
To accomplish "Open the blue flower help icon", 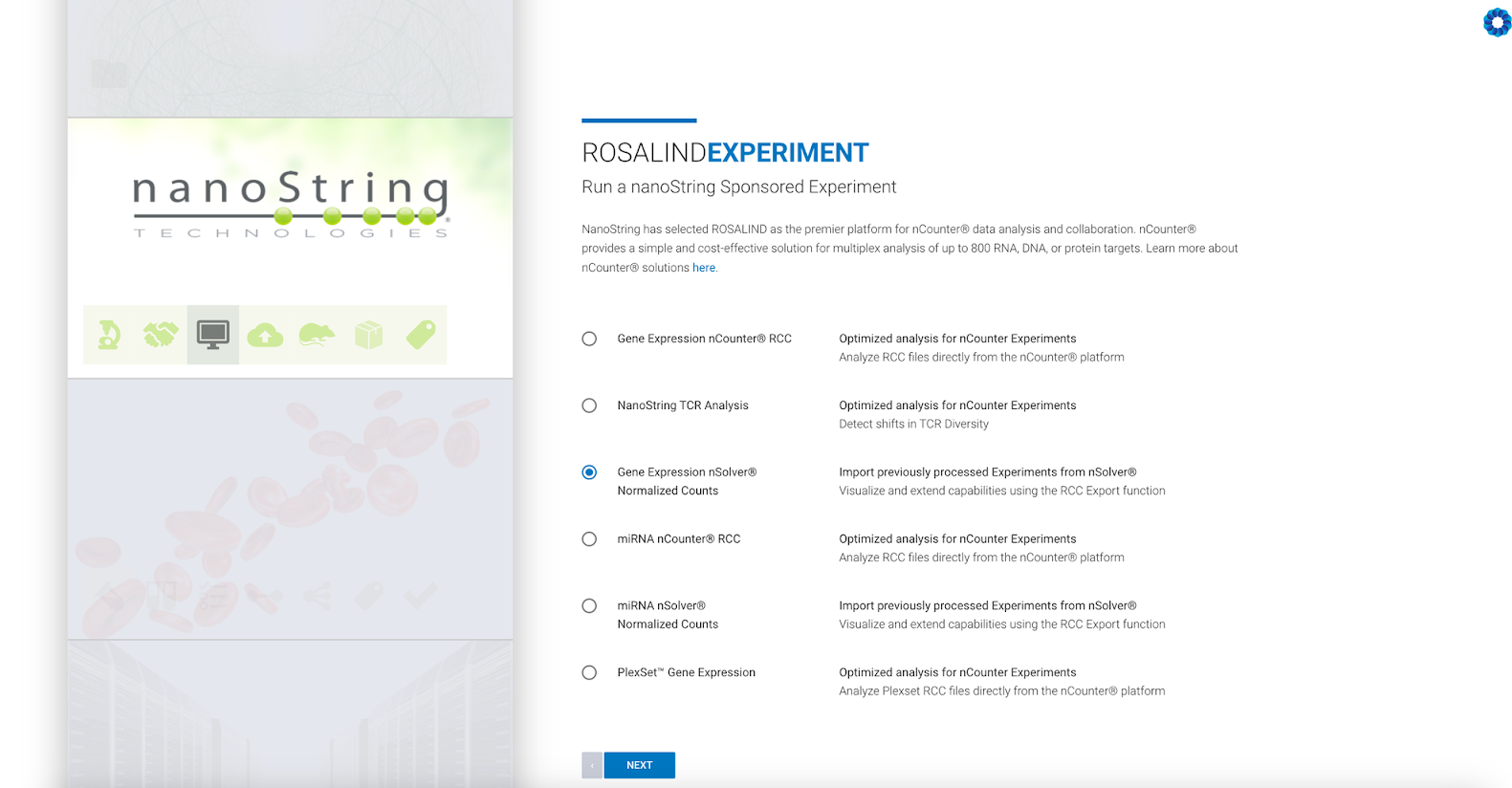I will [1497, 22].
